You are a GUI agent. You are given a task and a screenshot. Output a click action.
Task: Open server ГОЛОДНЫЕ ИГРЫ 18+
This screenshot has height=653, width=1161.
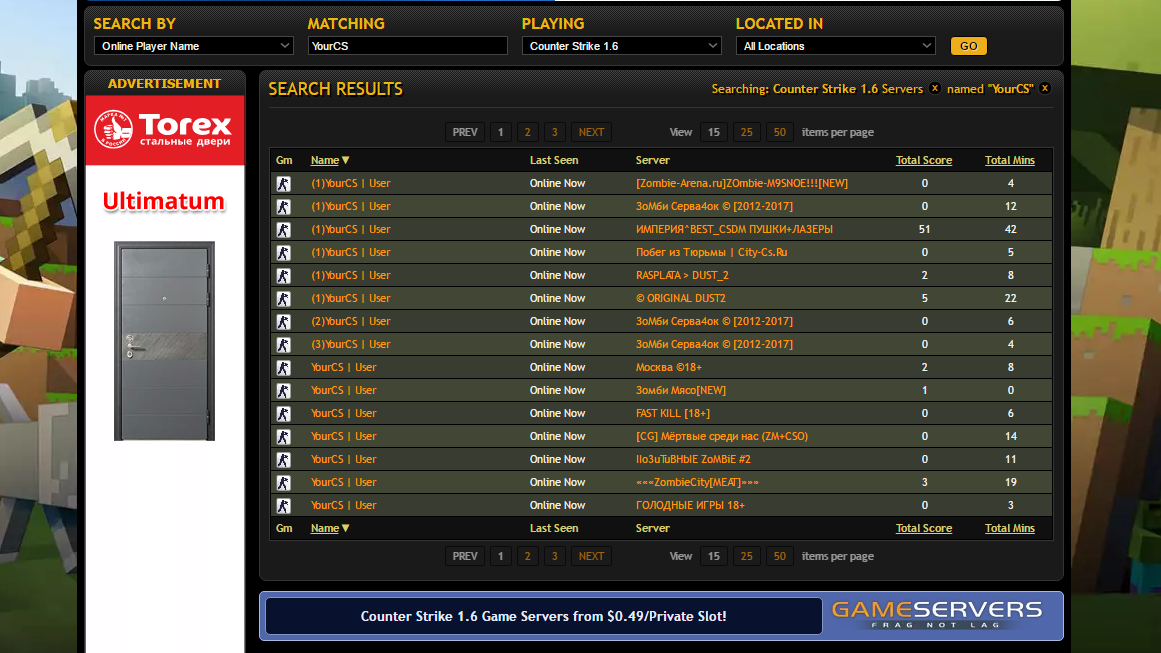tap(690, 505)
